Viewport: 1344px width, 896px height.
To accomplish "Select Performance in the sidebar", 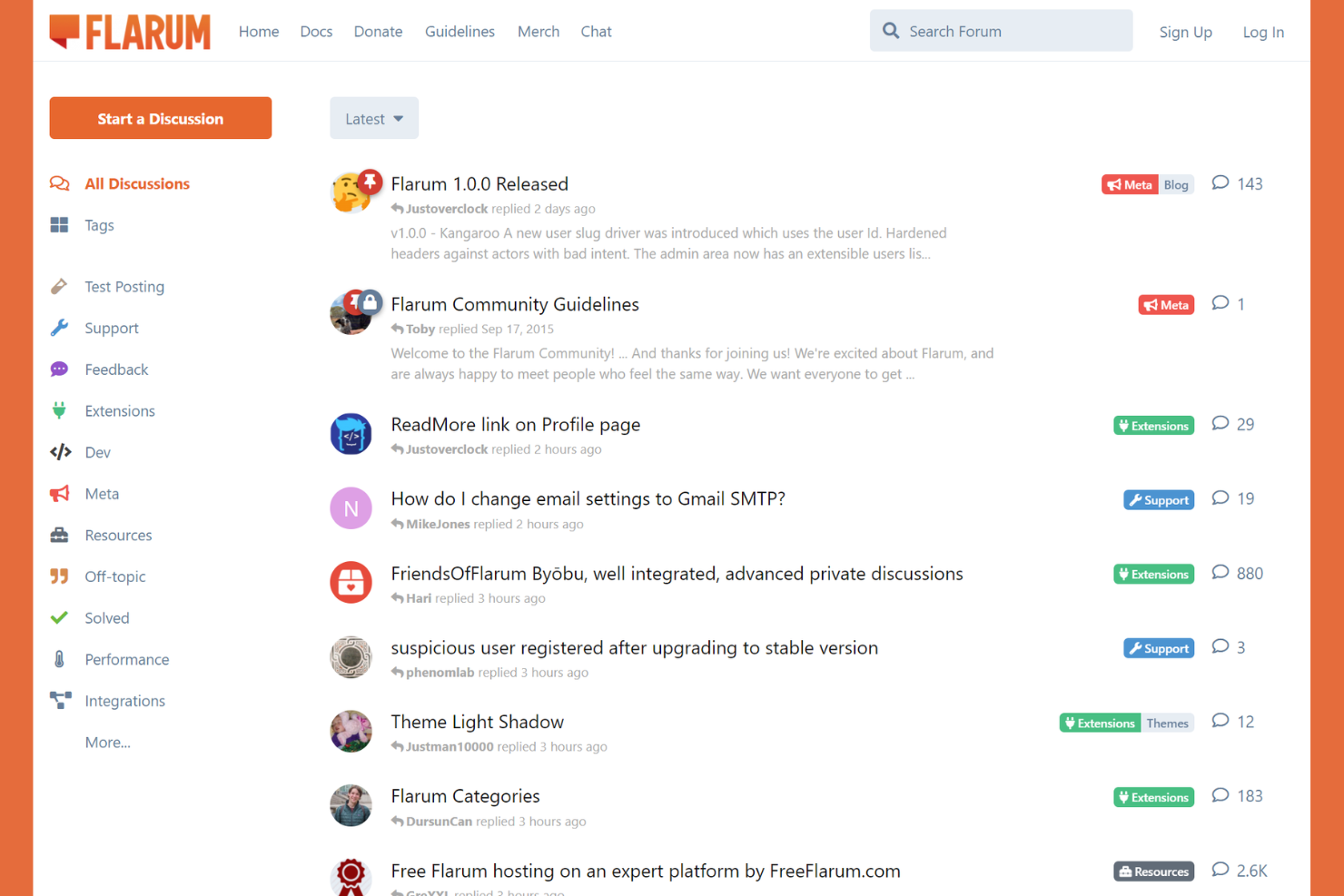I will click(x=127, y=659).
